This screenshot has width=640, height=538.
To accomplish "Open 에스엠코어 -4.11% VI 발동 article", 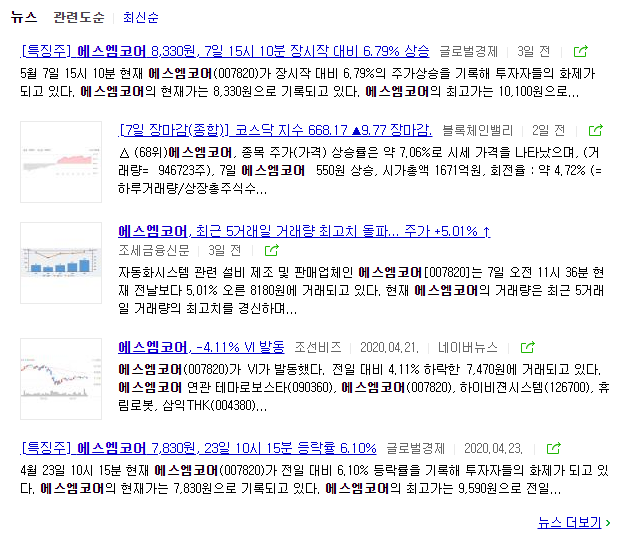I will click(x=201, y=347).
